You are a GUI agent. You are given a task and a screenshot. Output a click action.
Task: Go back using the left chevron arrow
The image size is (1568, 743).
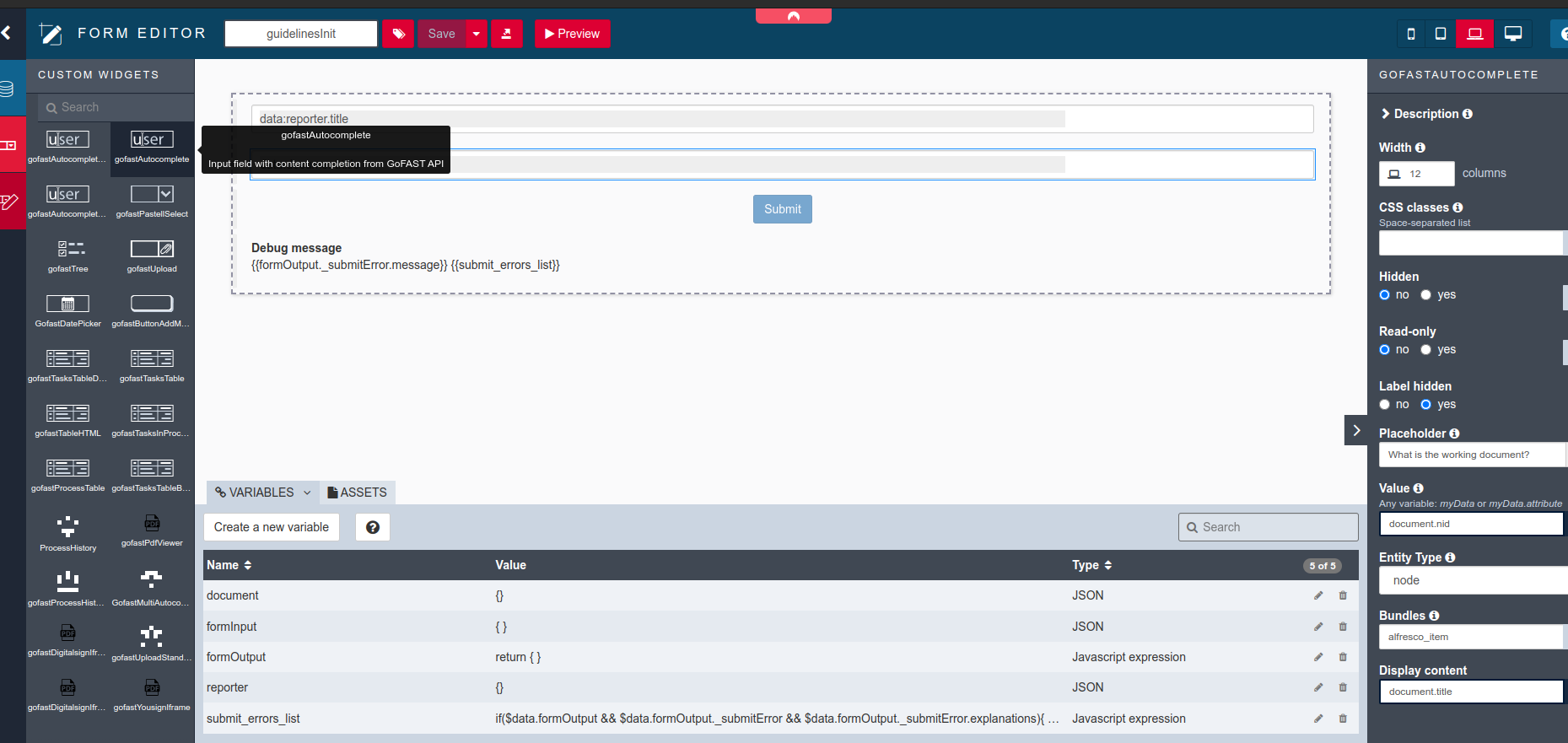click(x=7, y=33)
